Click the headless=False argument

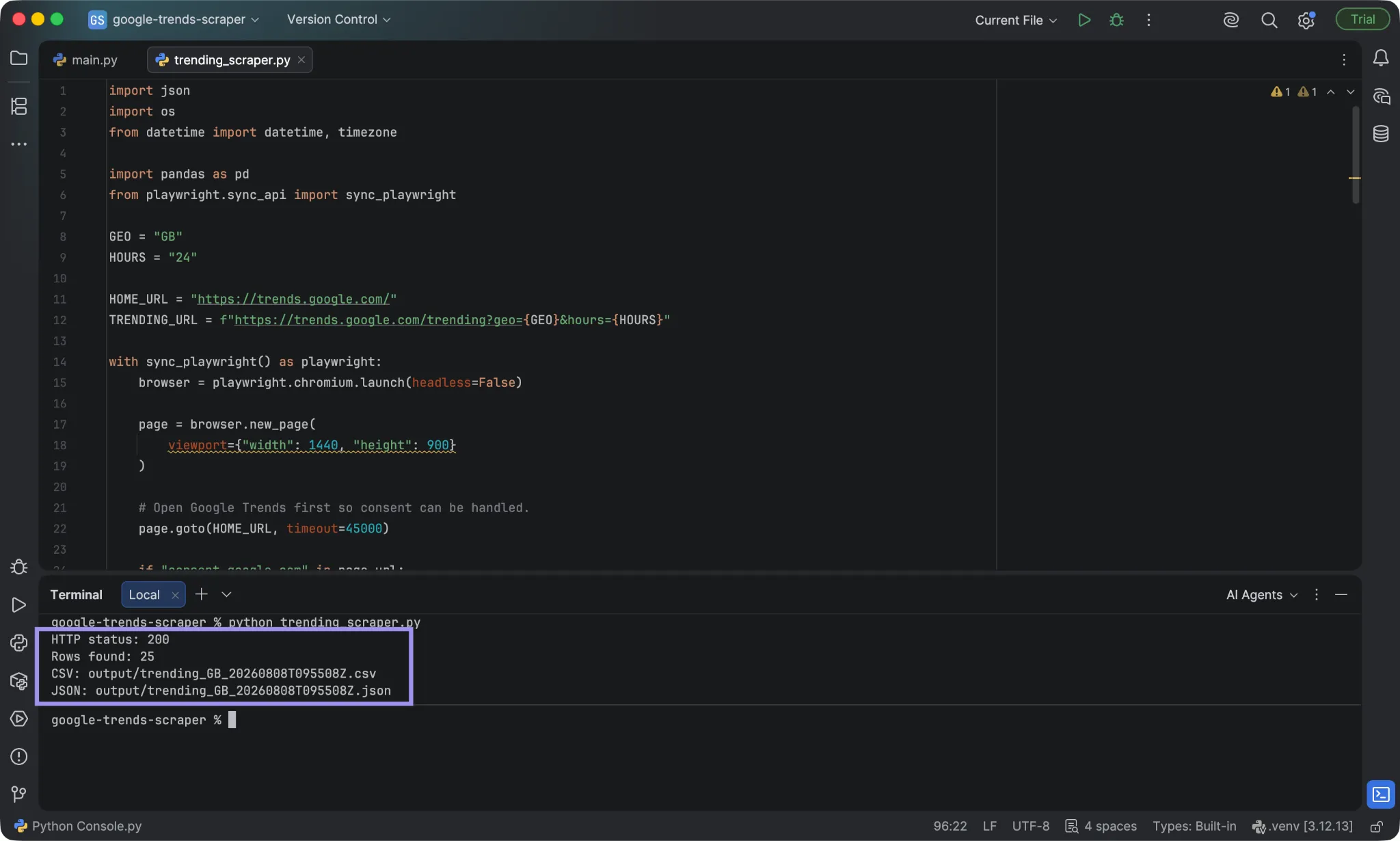click(463, 383)
